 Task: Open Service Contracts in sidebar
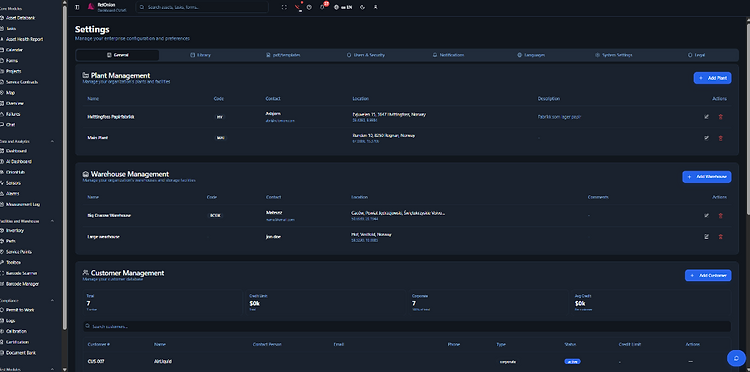click(x=22, y=82)
